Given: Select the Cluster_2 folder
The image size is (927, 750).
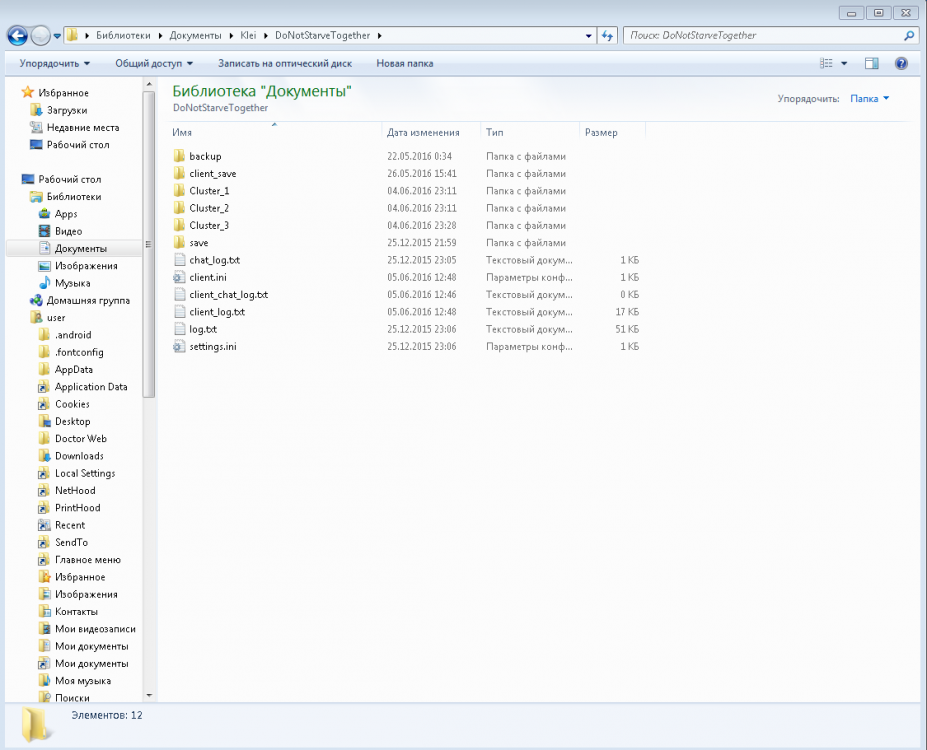Looking at the screenshot, I should pos(209,208).
